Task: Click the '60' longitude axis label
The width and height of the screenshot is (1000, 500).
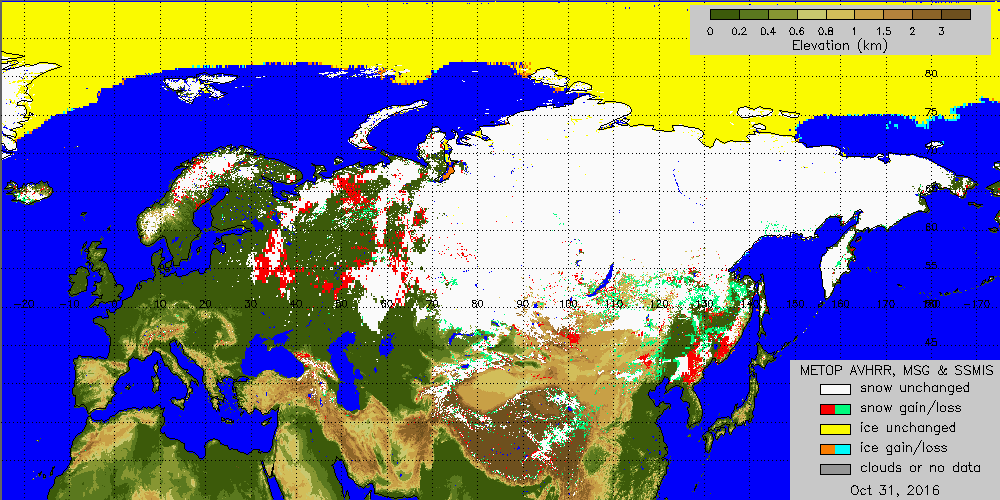Action: [x=386, y=304]
